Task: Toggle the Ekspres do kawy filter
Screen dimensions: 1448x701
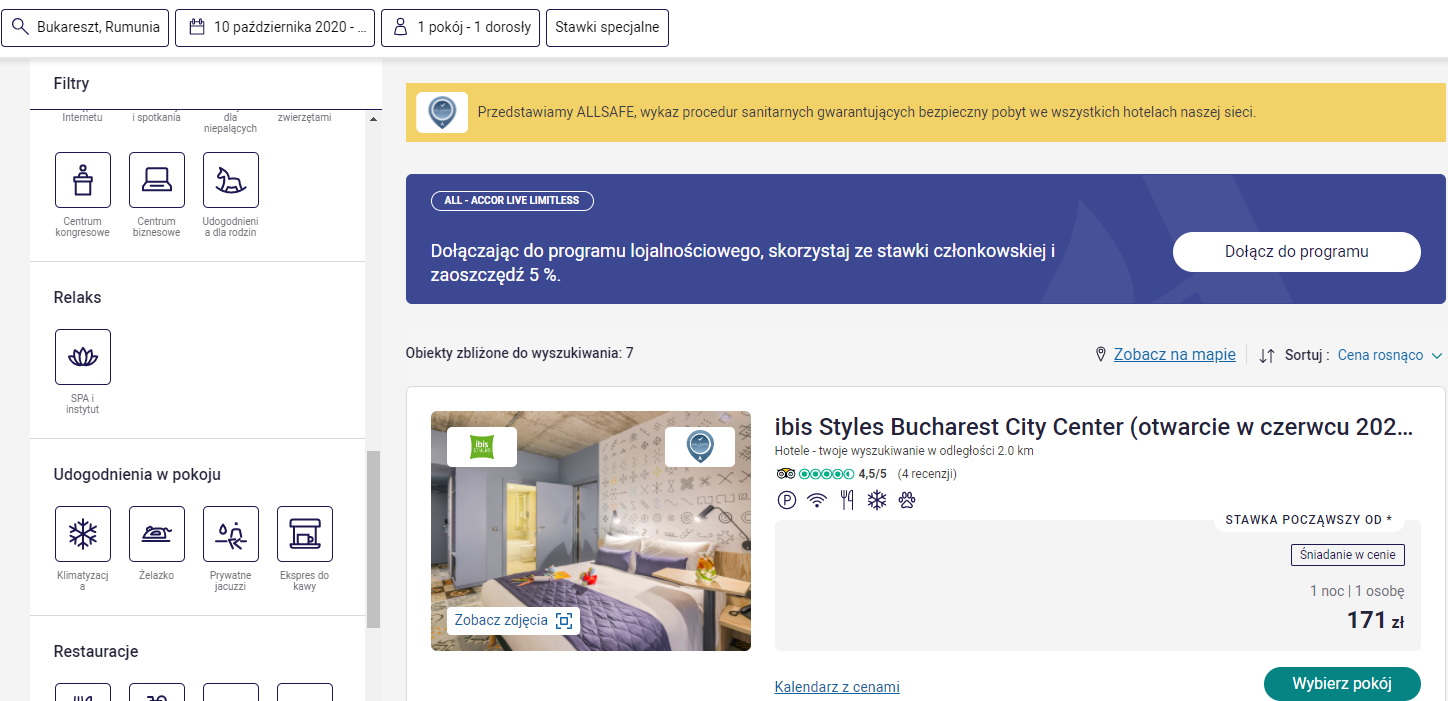Action: tap(305, 534)
